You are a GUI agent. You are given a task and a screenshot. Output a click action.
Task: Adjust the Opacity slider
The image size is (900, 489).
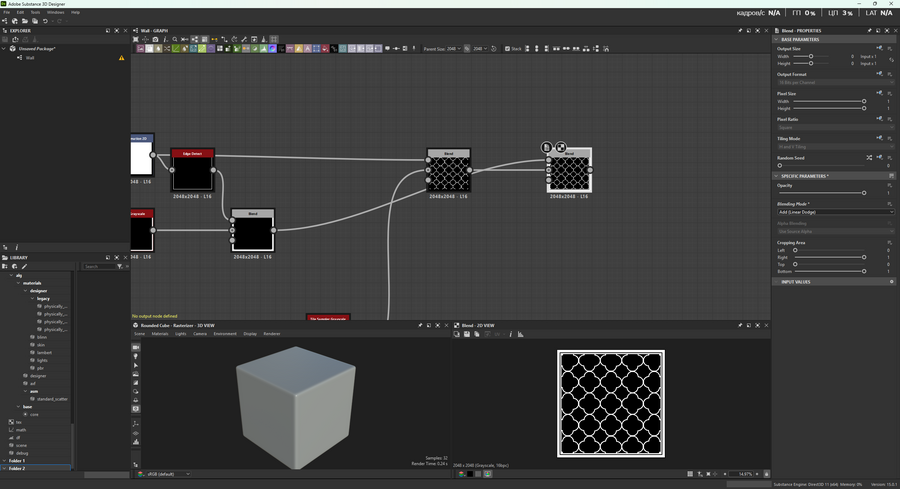click(863, 193)
